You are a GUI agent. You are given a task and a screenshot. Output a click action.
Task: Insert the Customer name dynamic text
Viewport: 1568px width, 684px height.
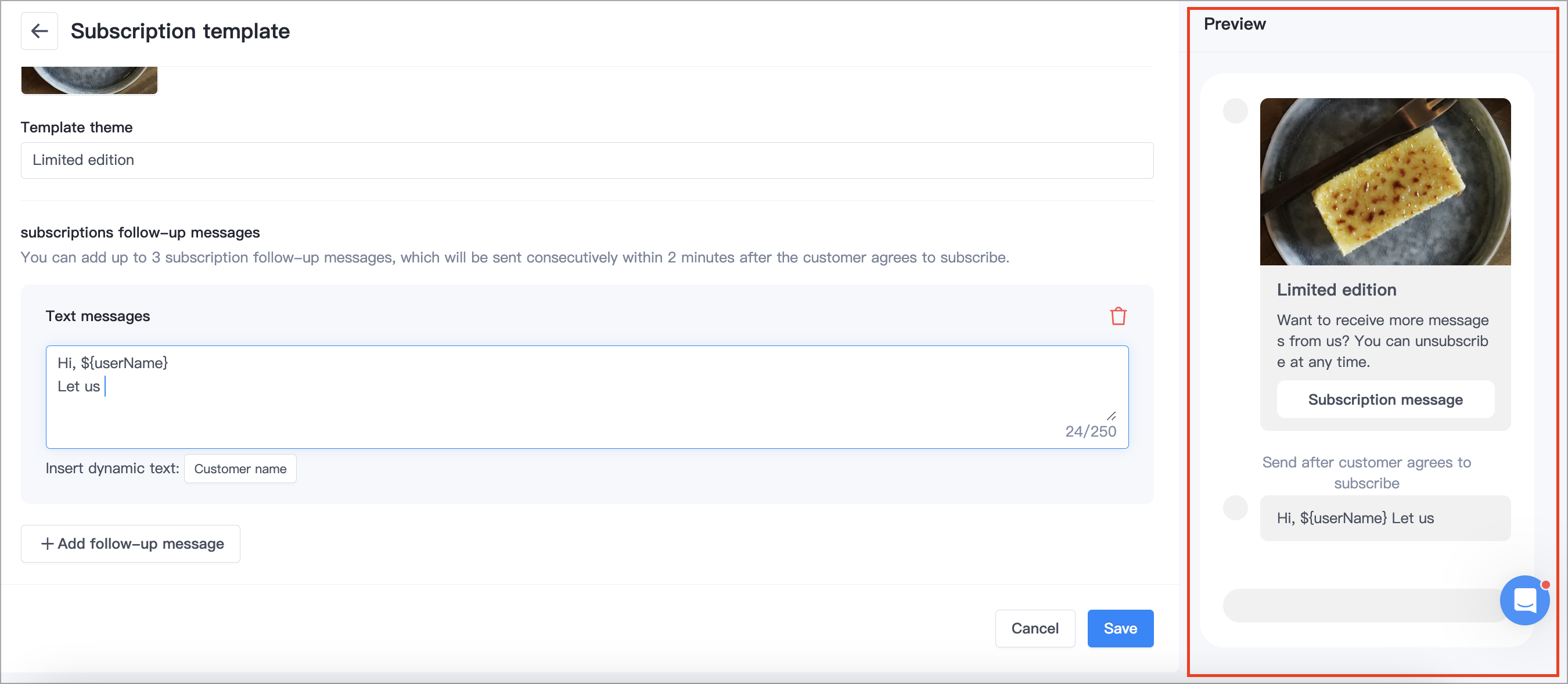(240, 469)
